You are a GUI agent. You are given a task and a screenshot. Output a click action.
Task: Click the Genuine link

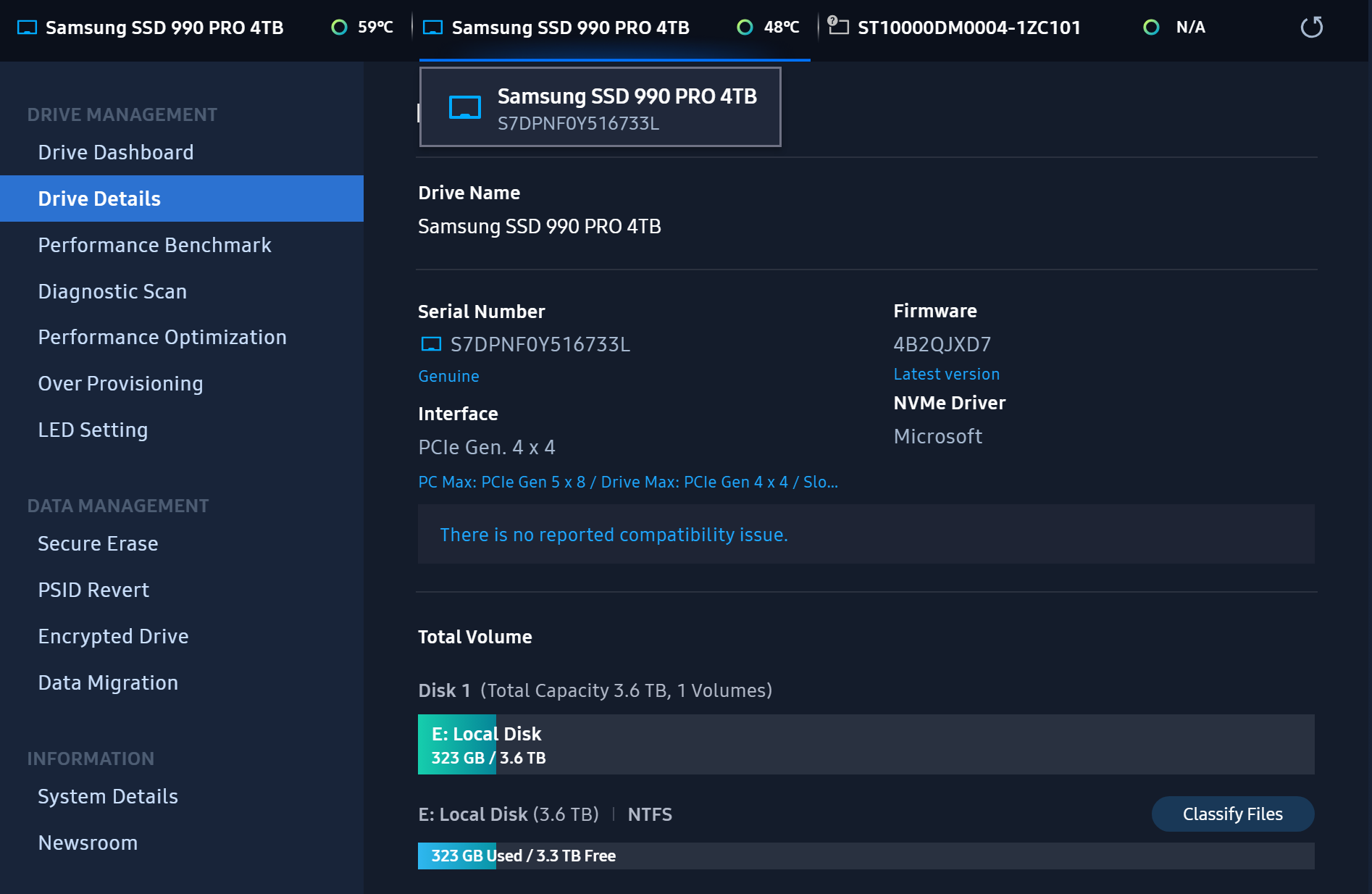[x=448, y=376]
